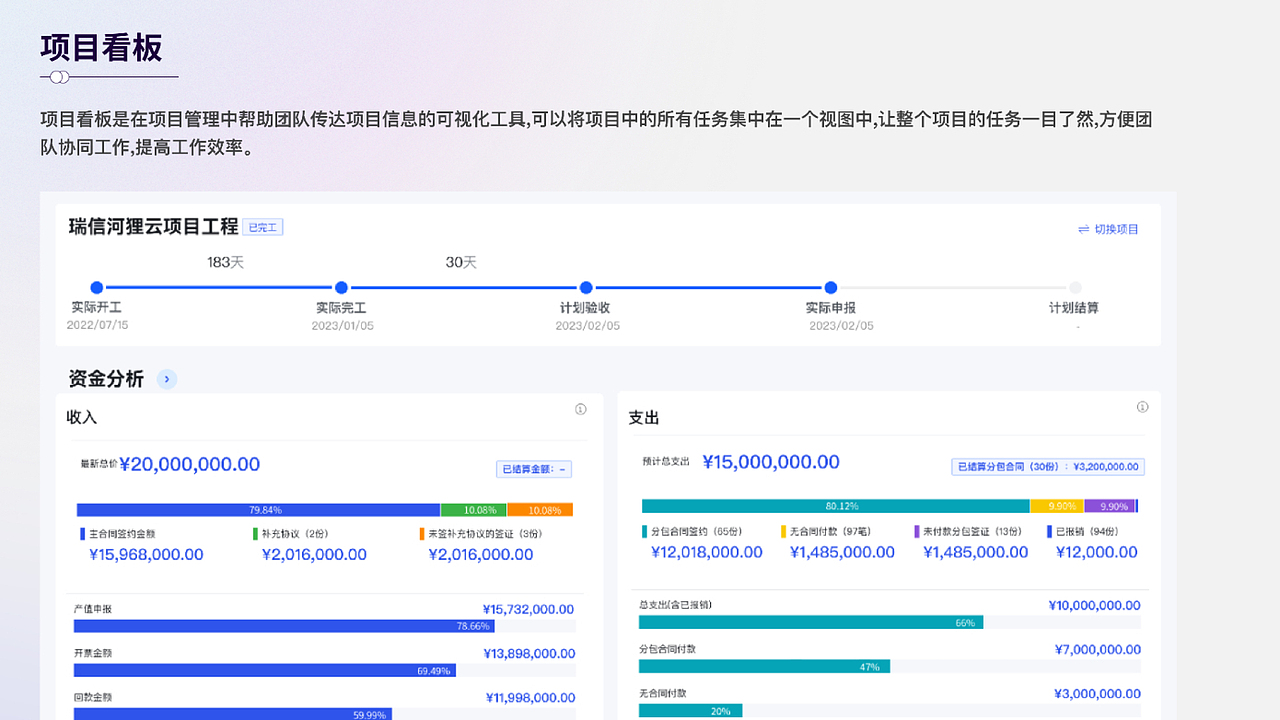The height and width of the screenshot is (720, 1280).
Task: Click the purple 9.90% expense bar segment
Action: (1110, 506)
